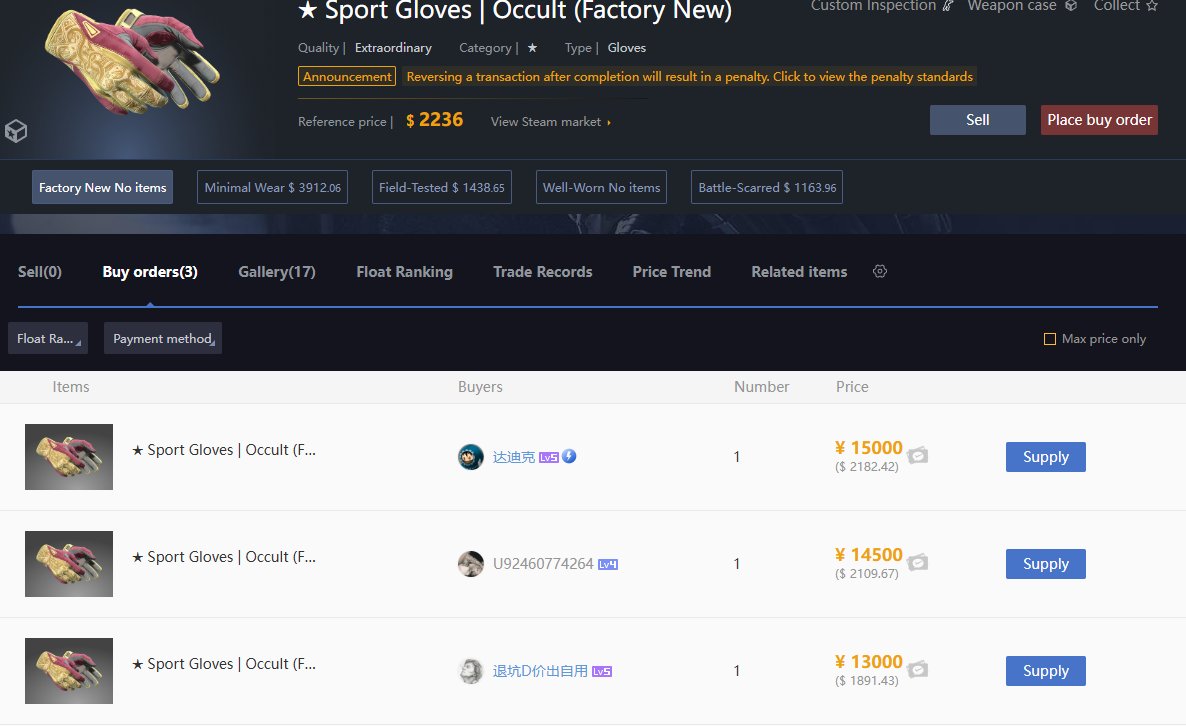The height and width of the screenshot is (726, 1186).
Task: Click glove thumbnail in ¥ 14500 row
Action: 69,563
